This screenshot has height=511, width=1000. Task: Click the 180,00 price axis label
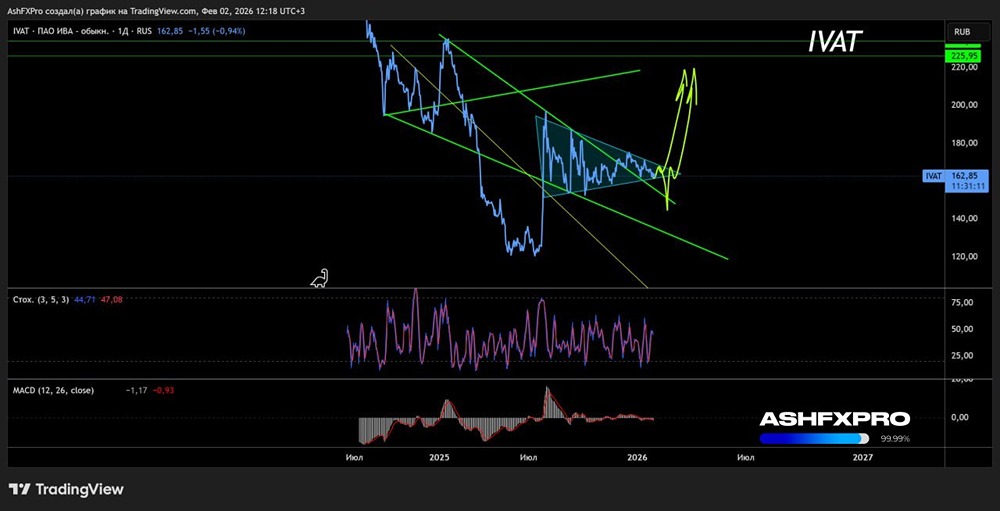point(963,143)
